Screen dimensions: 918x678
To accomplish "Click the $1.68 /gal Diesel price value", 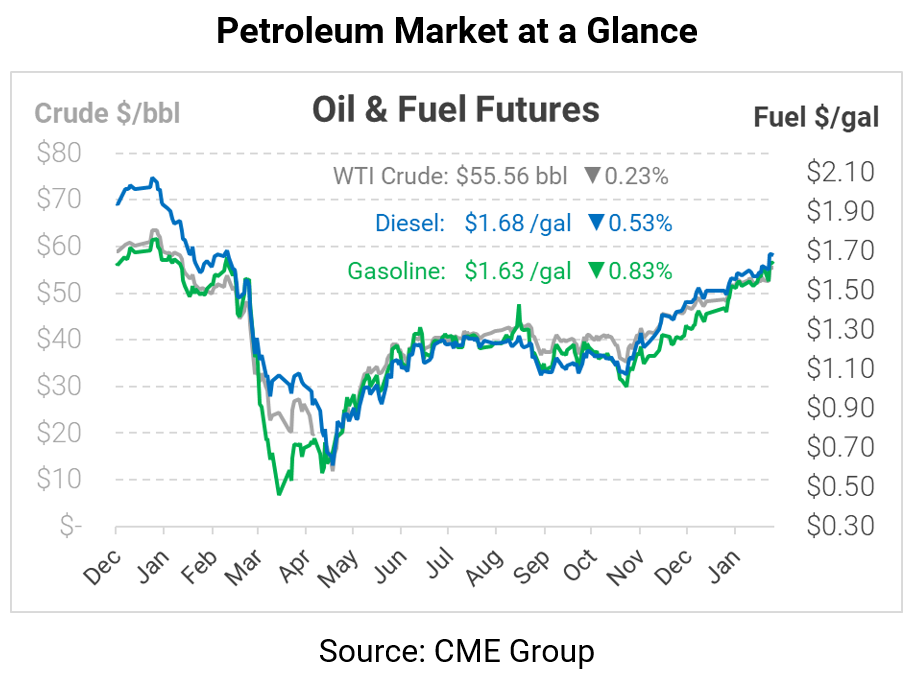I will click(x=518, y=223).
